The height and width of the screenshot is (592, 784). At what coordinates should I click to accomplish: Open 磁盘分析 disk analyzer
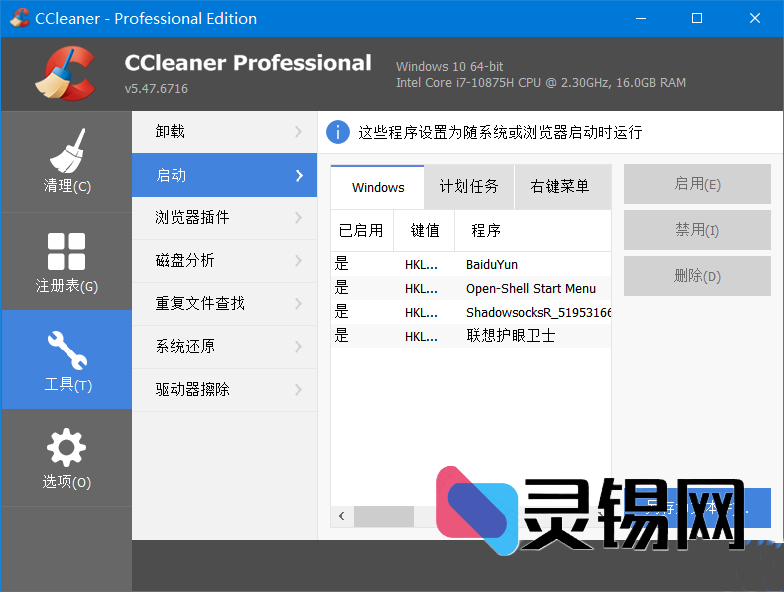(x=224, y=260)
